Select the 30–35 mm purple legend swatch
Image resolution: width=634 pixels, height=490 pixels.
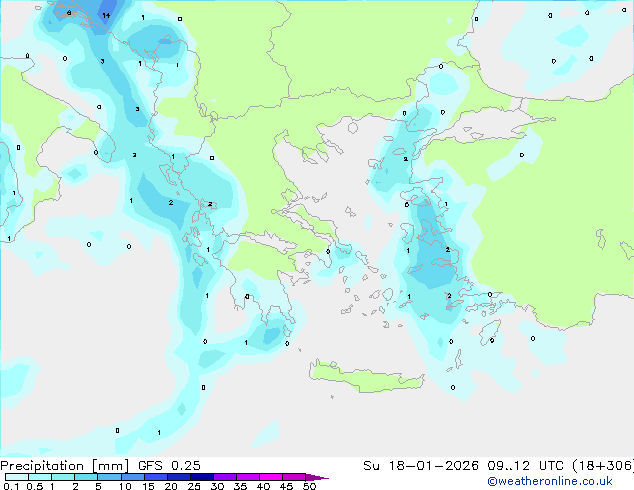tap(224, 477)
